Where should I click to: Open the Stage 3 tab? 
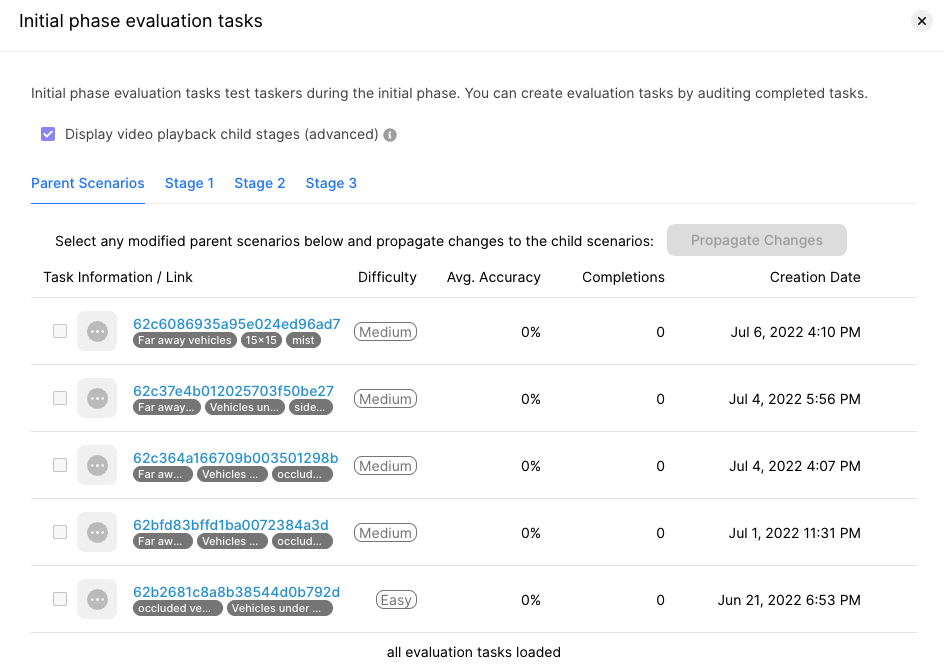click(331, 183)
